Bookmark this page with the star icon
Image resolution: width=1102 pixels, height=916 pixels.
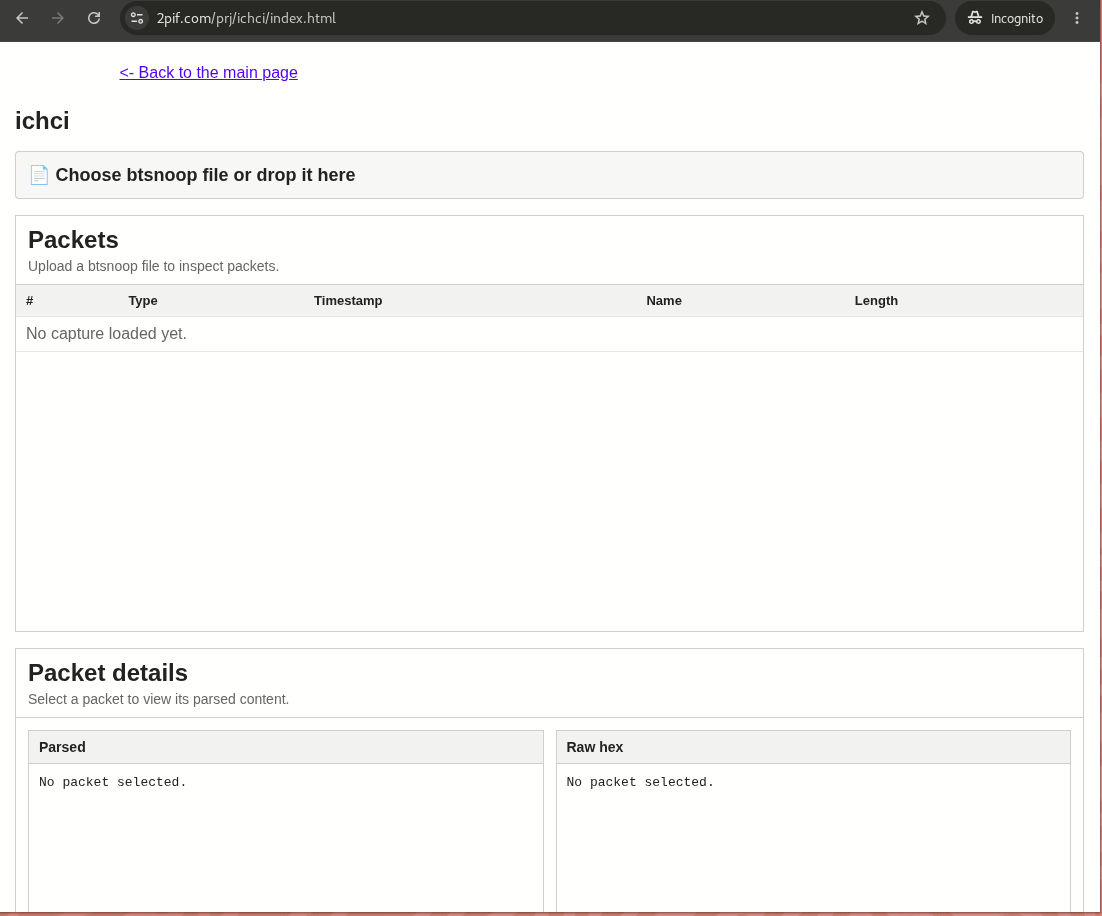click(x=922, y=18)
